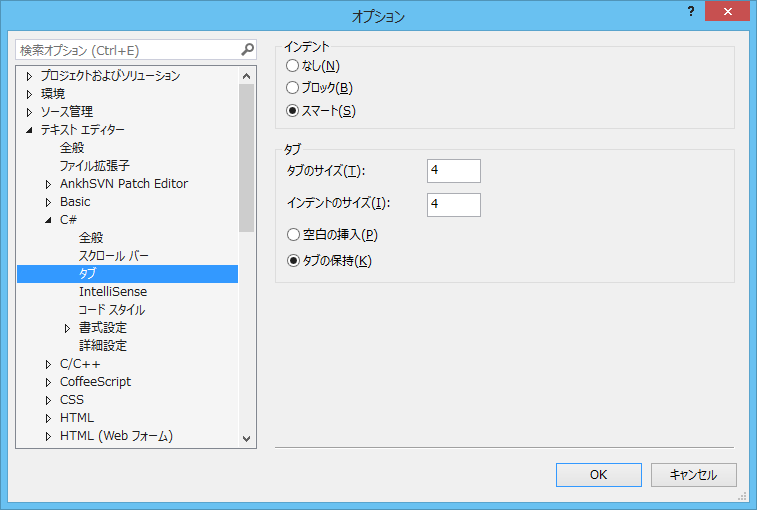Click the キャンセル button
The height and width of the screenshot is (510, 757).
(x=693, y=475)
